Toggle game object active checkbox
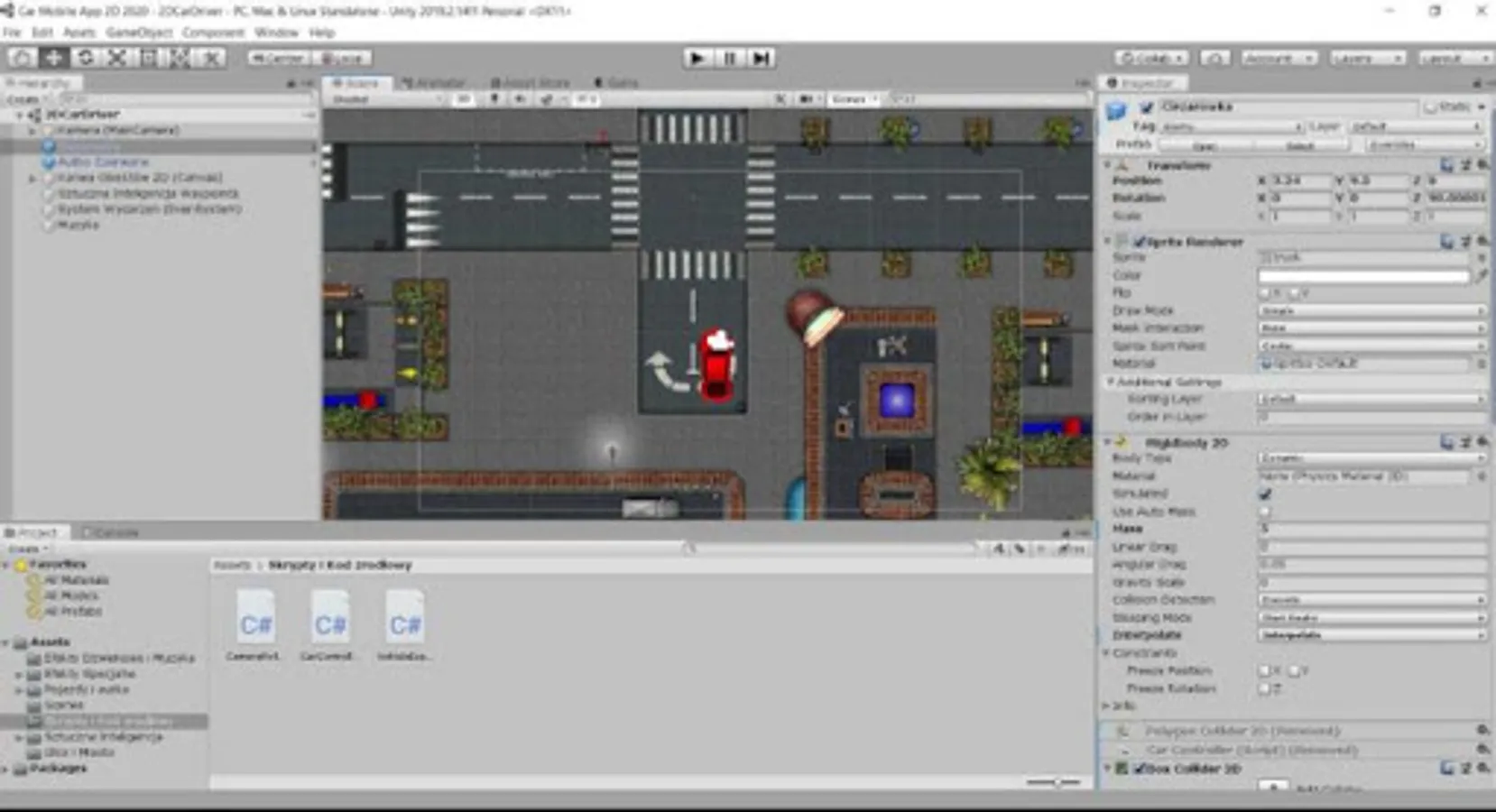 point(1147,106)
